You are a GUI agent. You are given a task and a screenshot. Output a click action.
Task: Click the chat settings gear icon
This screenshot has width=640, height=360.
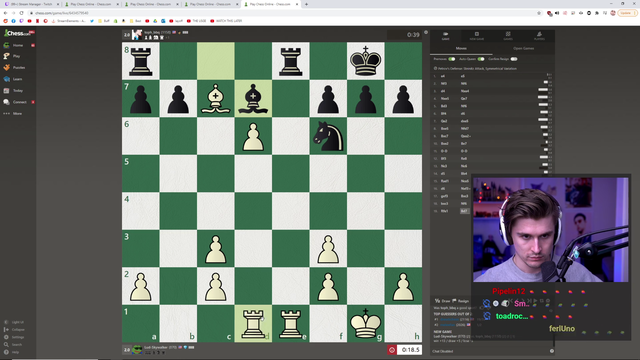click(x=552, y=351)
